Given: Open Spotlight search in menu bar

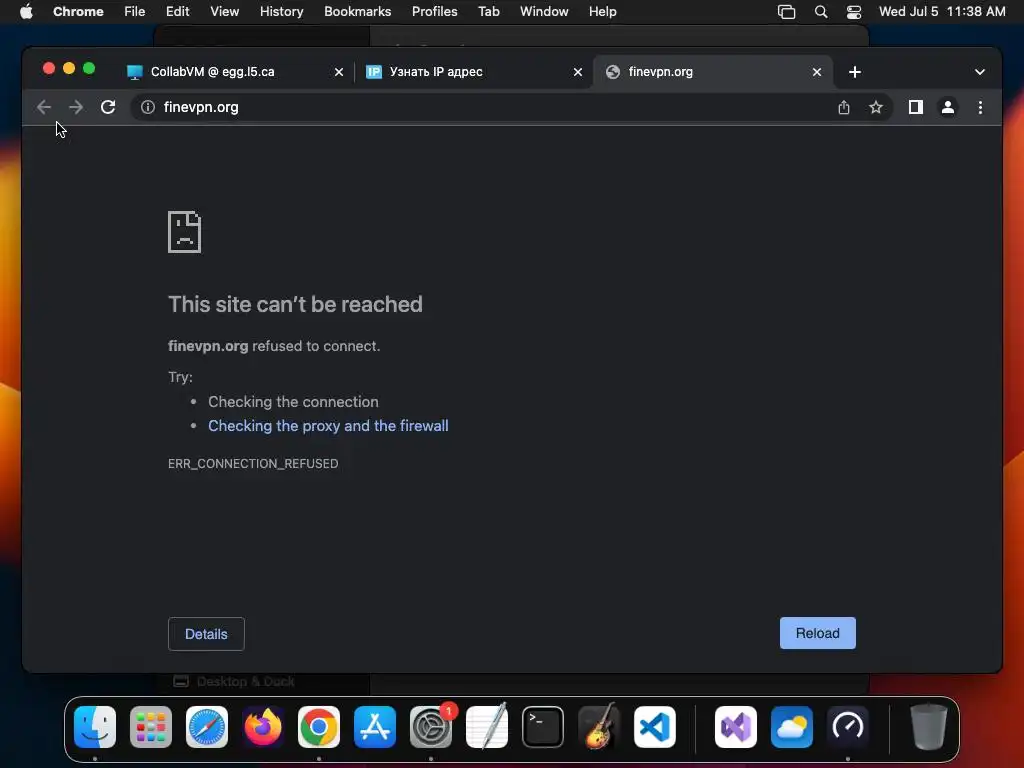Looking at the screenshot, I should click(x=821, y=12).
